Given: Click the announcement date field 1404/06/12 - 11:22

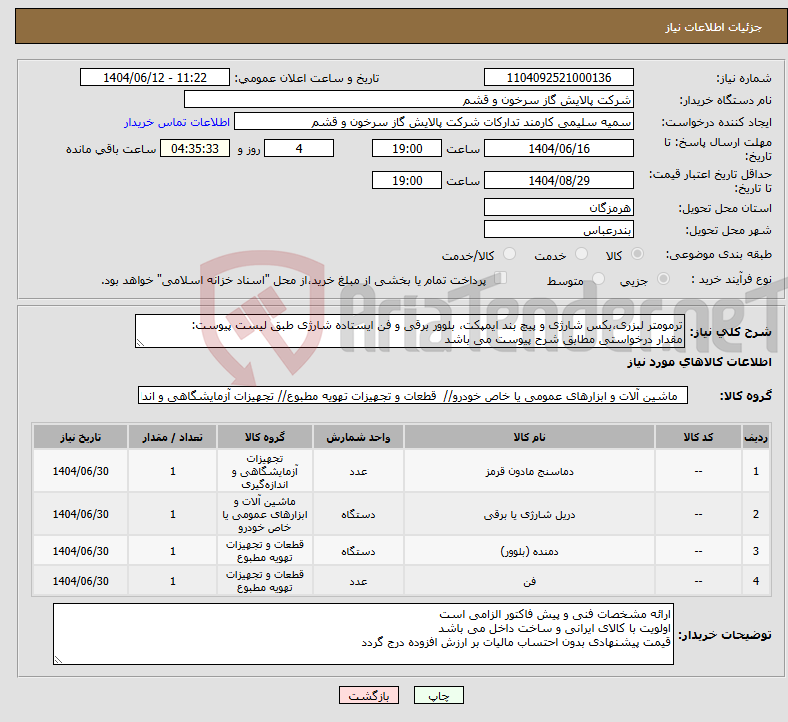Looking at the screenshot, I should pos(155,77).
